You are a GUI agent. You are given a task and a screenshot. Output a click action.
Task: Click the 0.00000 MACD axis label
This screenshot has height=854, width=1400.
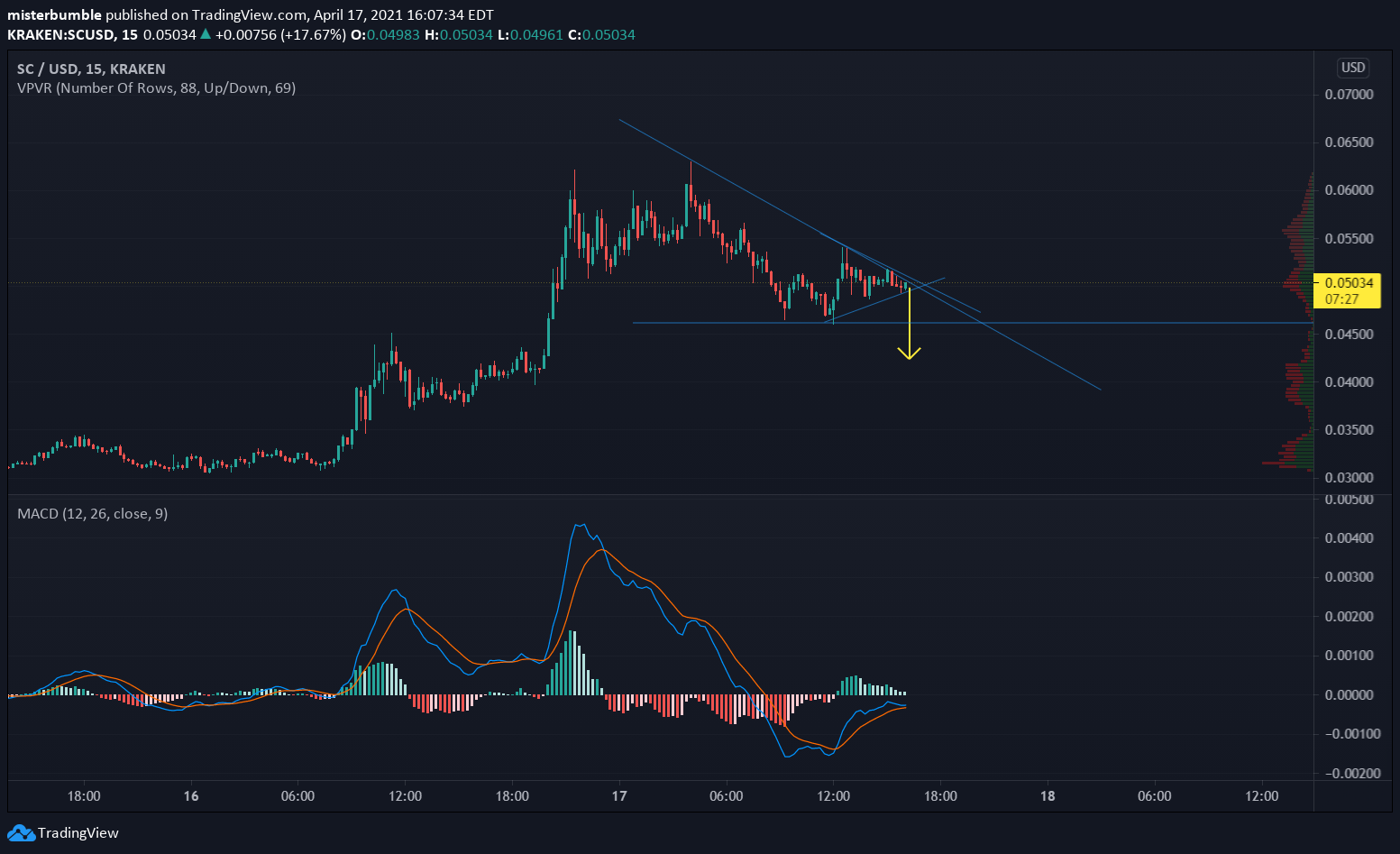(1349, 695)
